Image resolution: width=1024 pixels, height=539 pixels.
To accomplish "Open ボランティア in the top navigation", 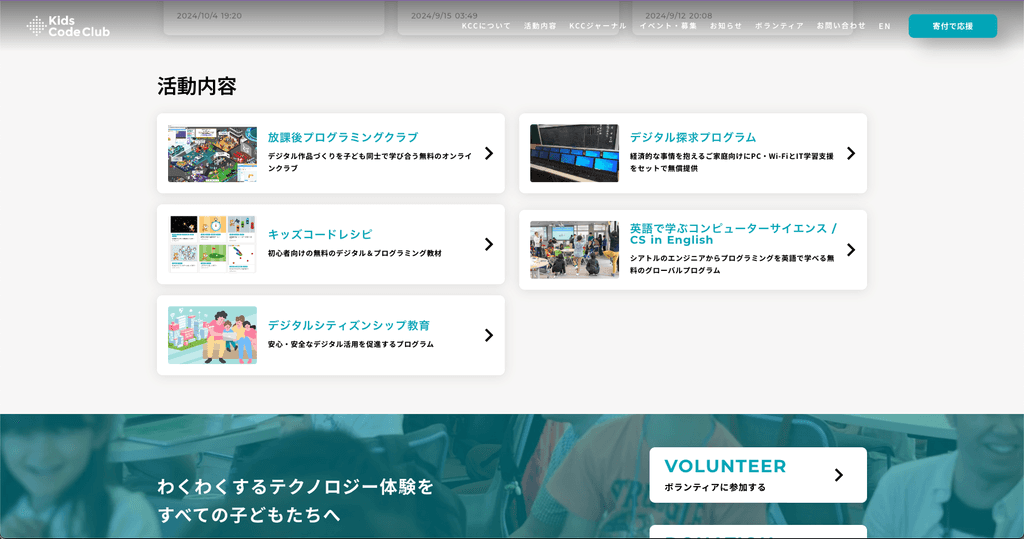I will pos(779,26).
